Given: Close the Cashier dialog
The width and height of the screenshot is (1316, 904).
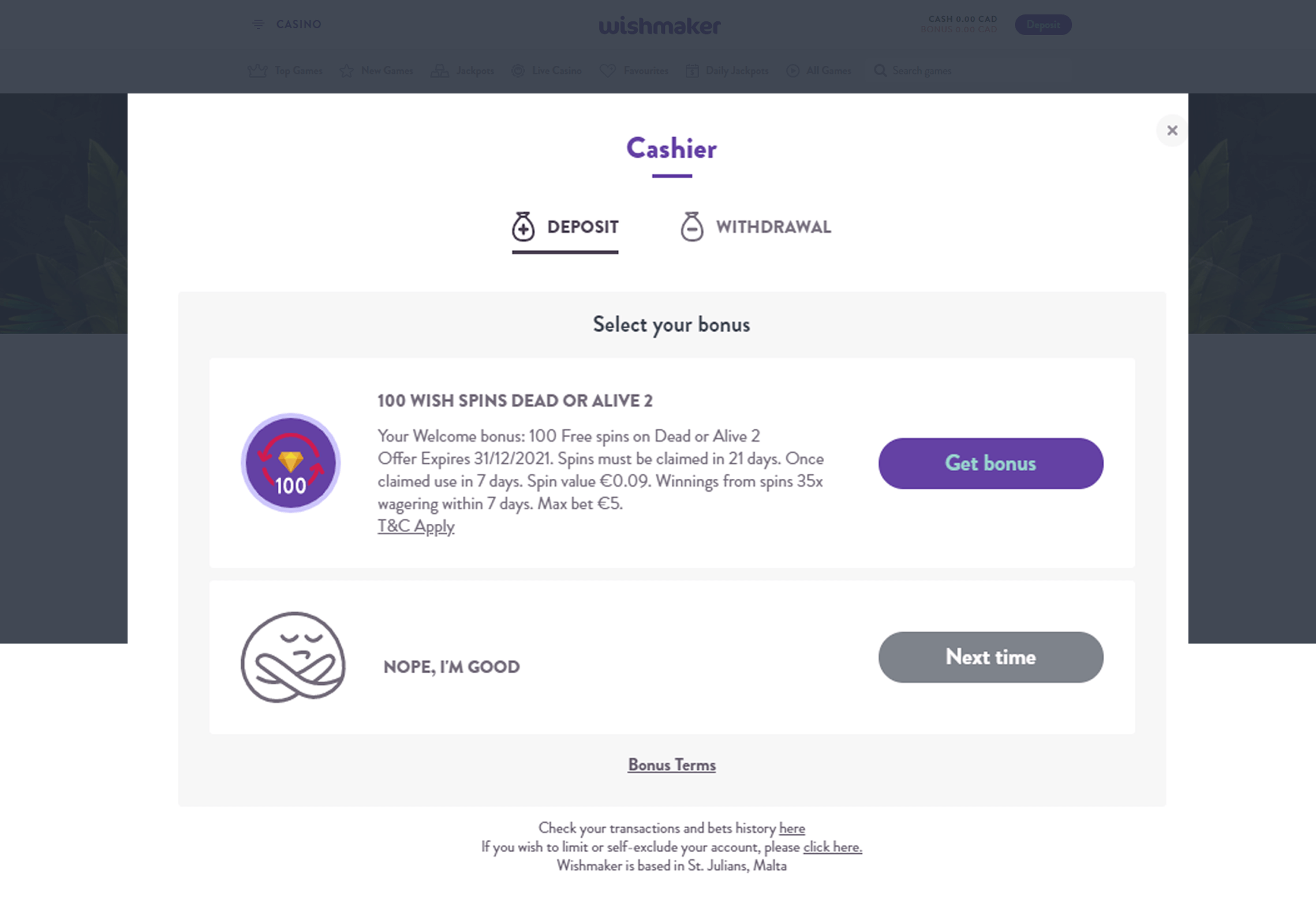Looking at the screenshot, I should pos(1172,130).
